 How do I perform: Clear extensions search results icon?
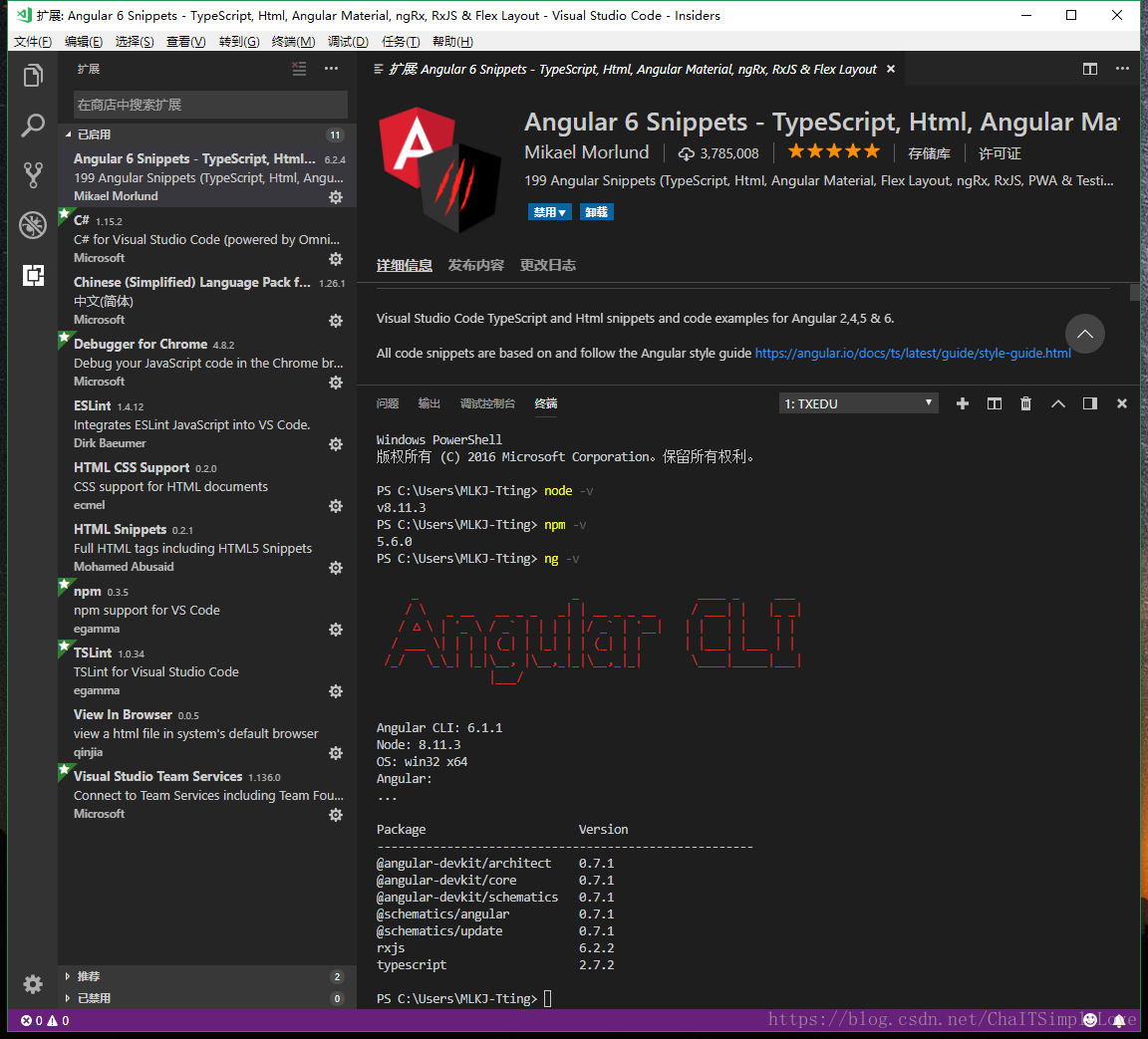click(299, 69)
